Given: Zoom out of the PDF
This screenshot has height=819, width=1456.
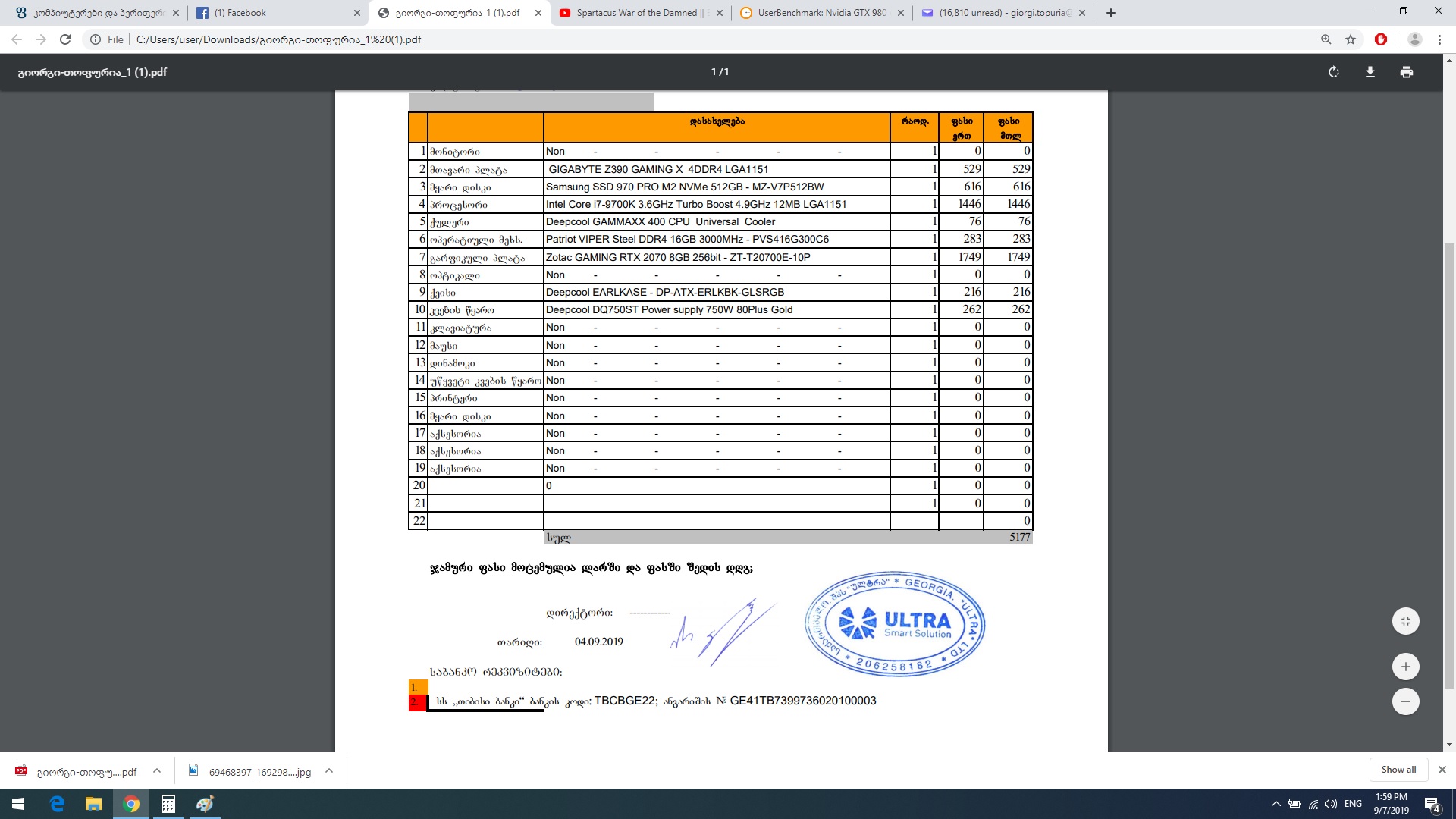Looking at the screenshot, I should pos(1405,701).
